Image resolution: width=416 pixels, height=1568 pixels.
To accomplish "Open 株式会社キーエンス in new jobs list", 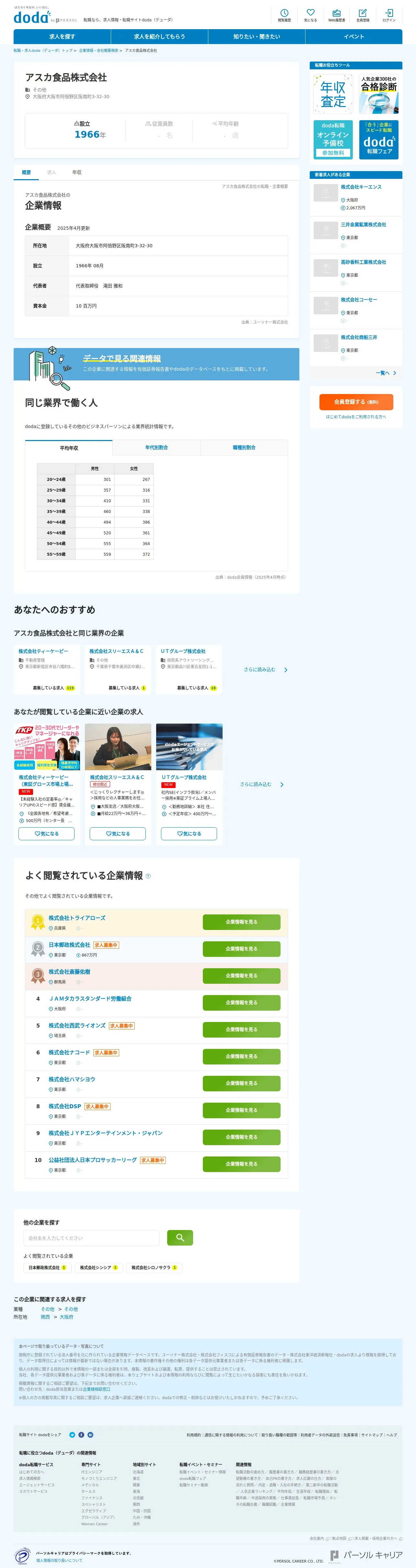I will 361,187.
